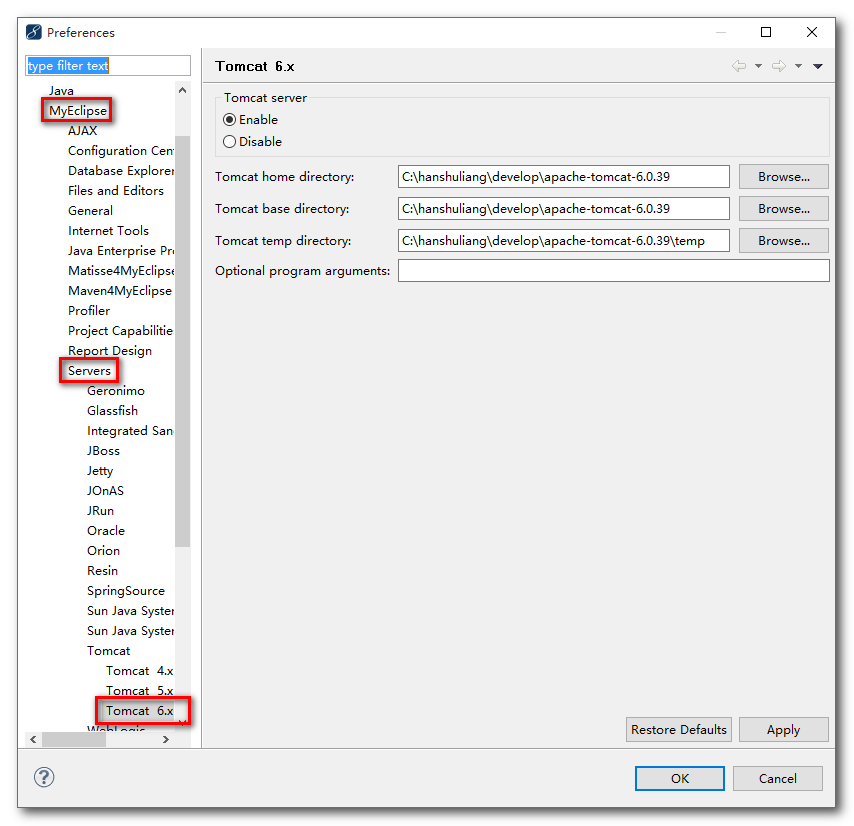The height and width of the screenshot is (826, 854).
Task: Browse for Tomcat temp directory
Action: point(783,241)
